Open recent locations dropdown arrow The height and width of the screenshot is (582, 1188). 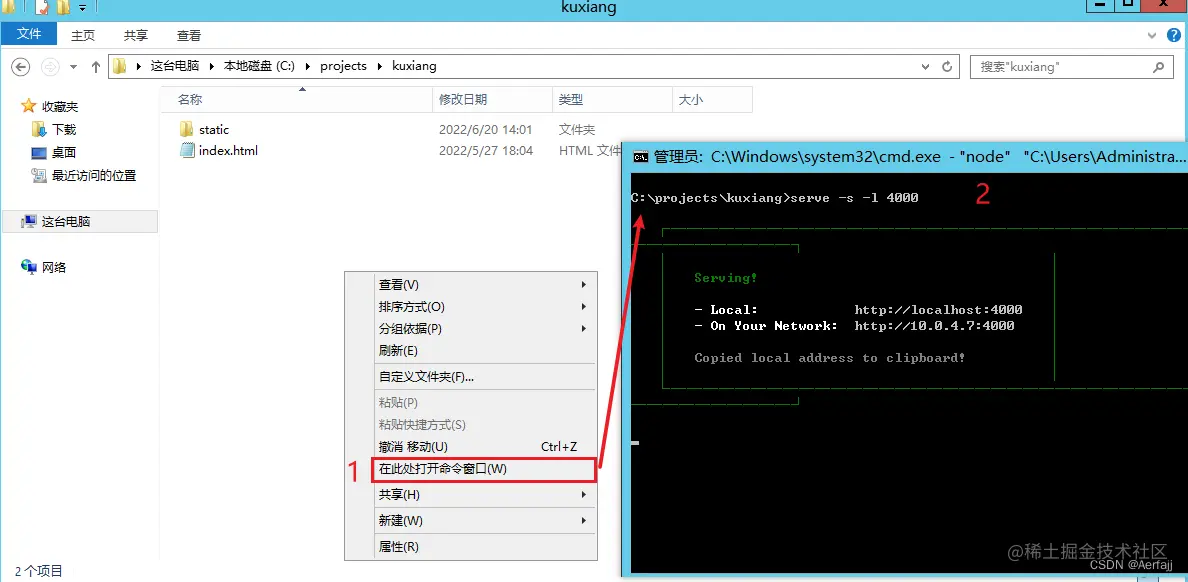tap(73, 67)
